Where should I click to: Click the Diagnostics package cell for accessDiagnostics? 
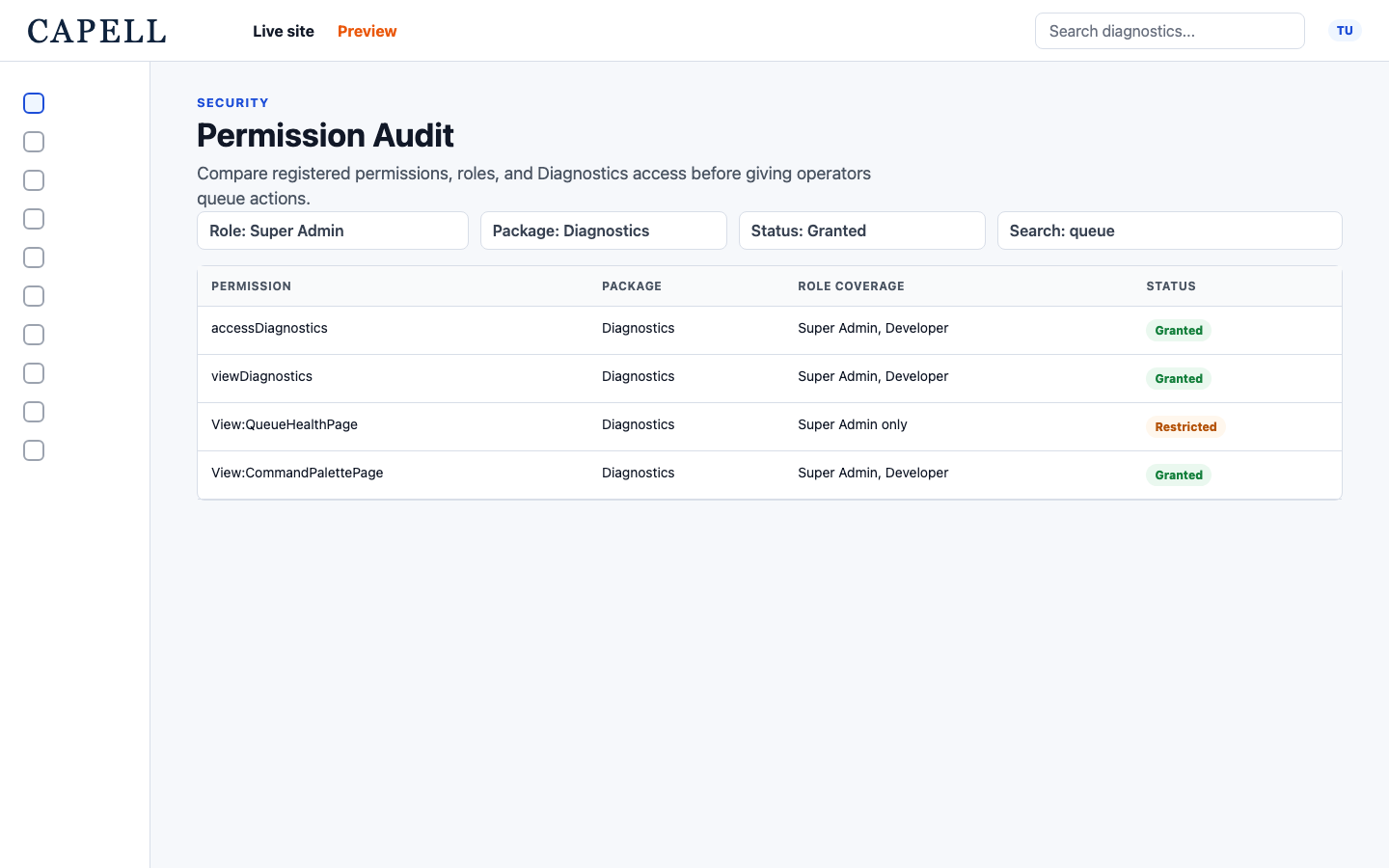click(639, 328)
